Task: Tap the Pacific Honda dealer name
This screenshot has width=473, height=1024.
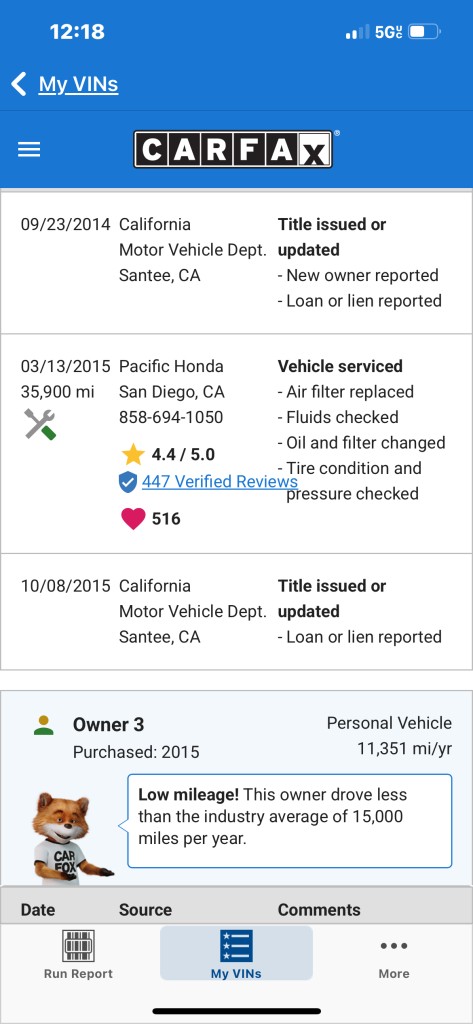Action: click(171, 366)
